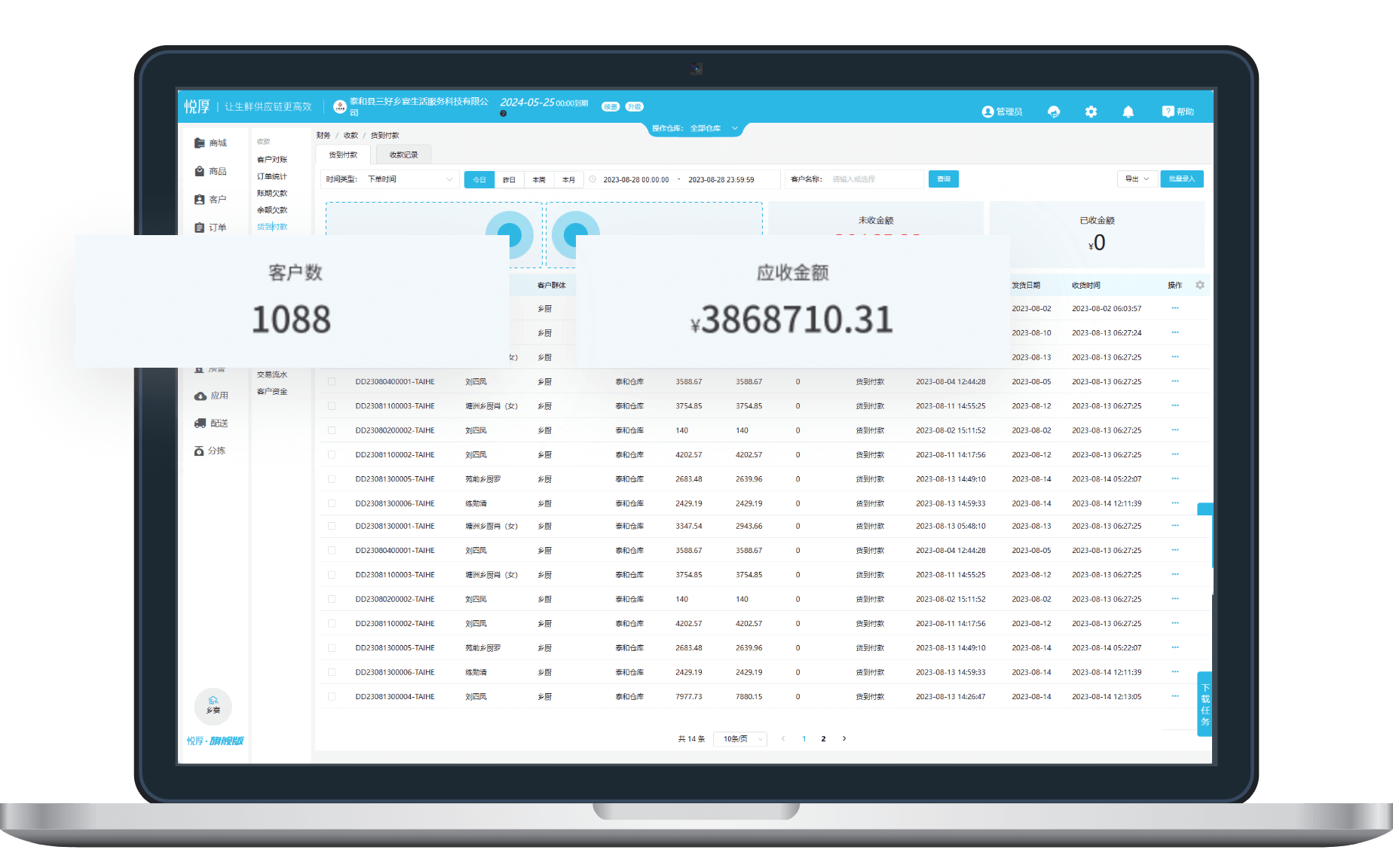The height and width of the screenshot is (868, 1399).
Task: Open the 商城 section in the sidebar
Action: (x=210, y=143)
